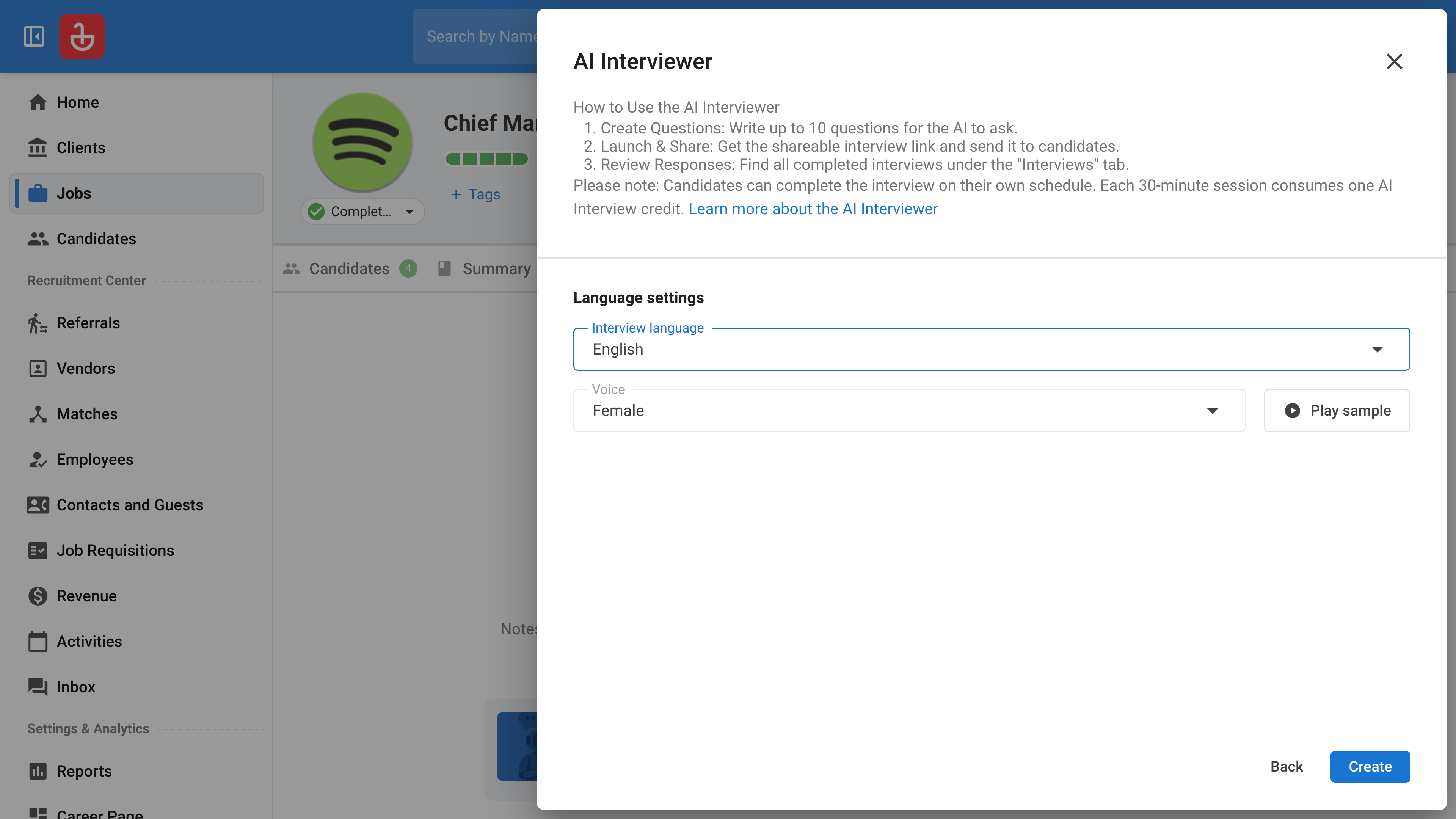Go to the Clients section
Screen dimensions: 1456x819
[x=81, y=147]
